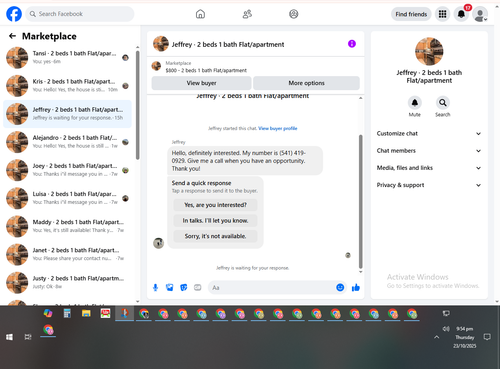Screen dimensions: 500x369
Task: Open the Kris conversation
Action: (67, 86)
